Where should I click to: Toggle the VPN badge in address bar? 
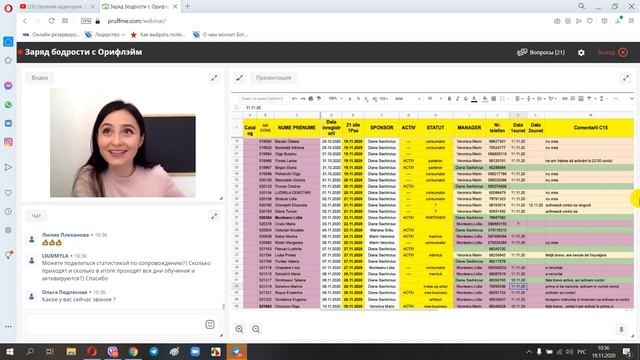click(x=86, y=21)
